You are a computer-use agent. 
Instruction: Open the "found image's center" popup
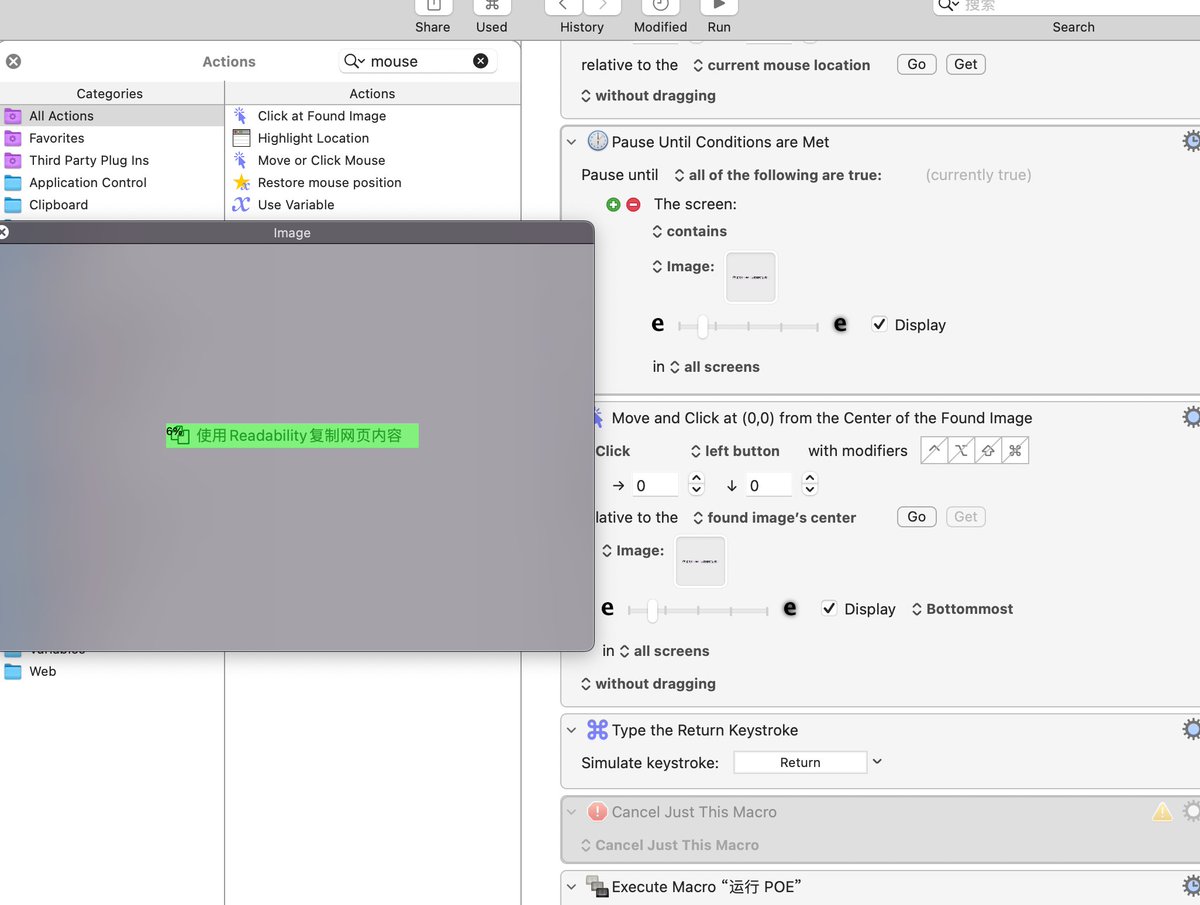click(775, 518)
